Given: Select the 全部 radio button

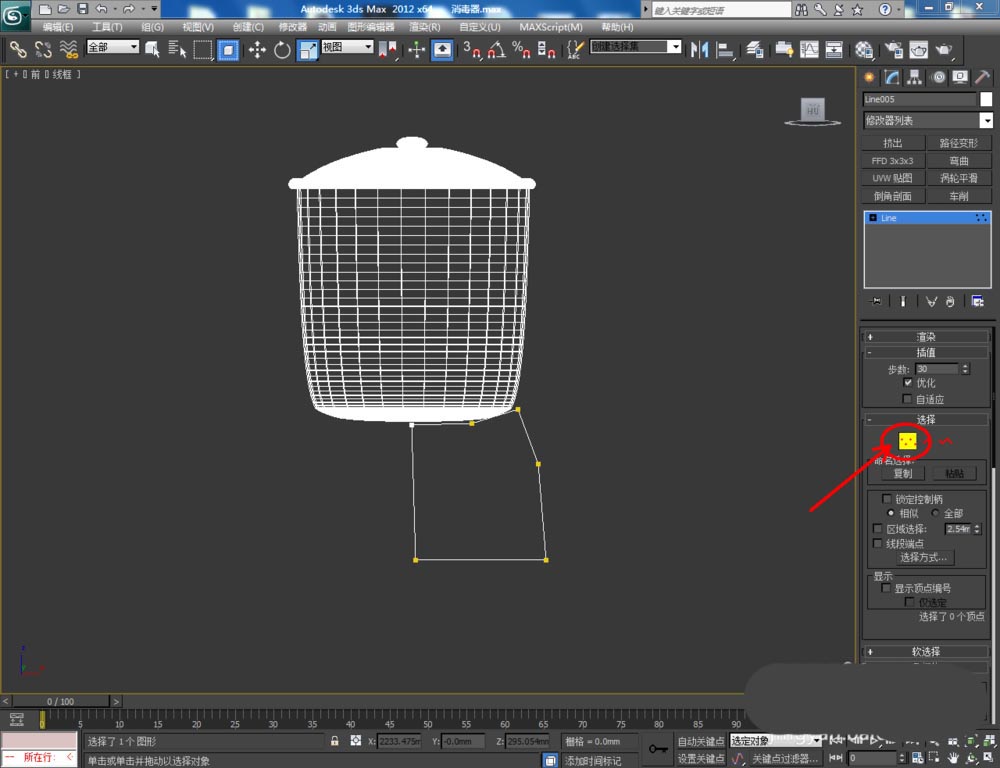Looking at the screenshot, I should pos(936,513).
